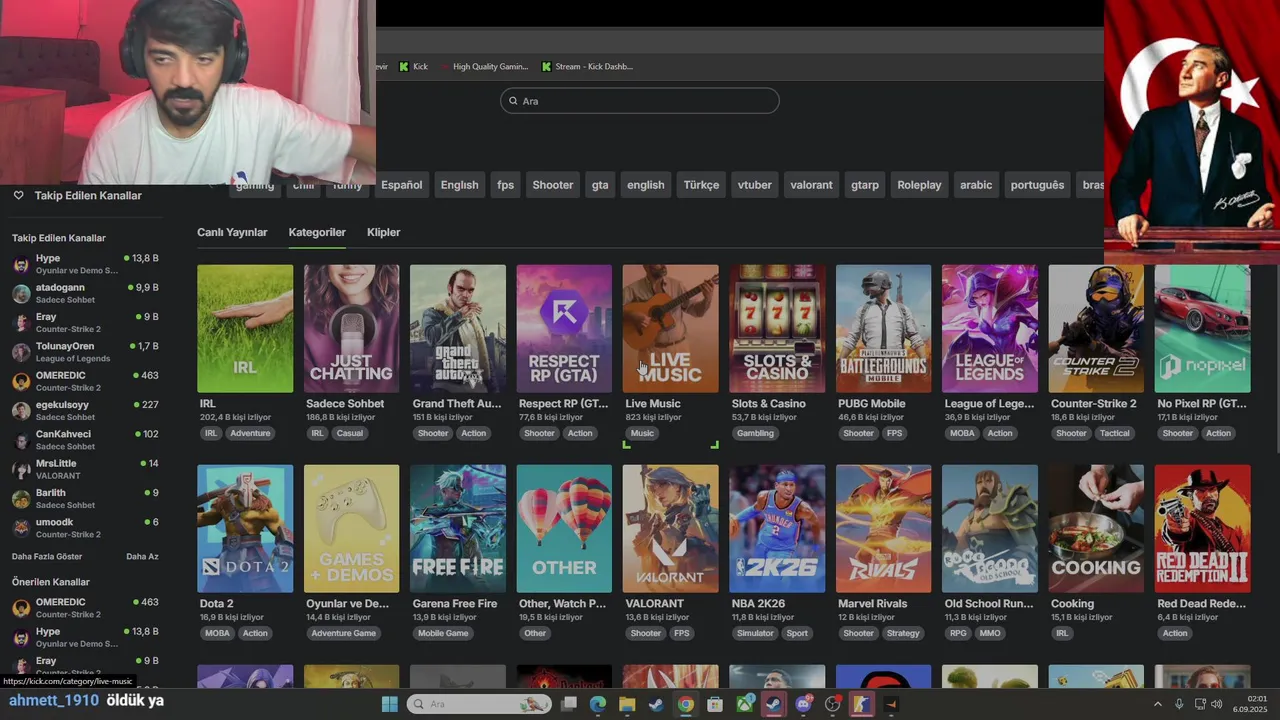Open the Live Music category cover
The height and width of the screenshot is (720, 1280).
670,328
